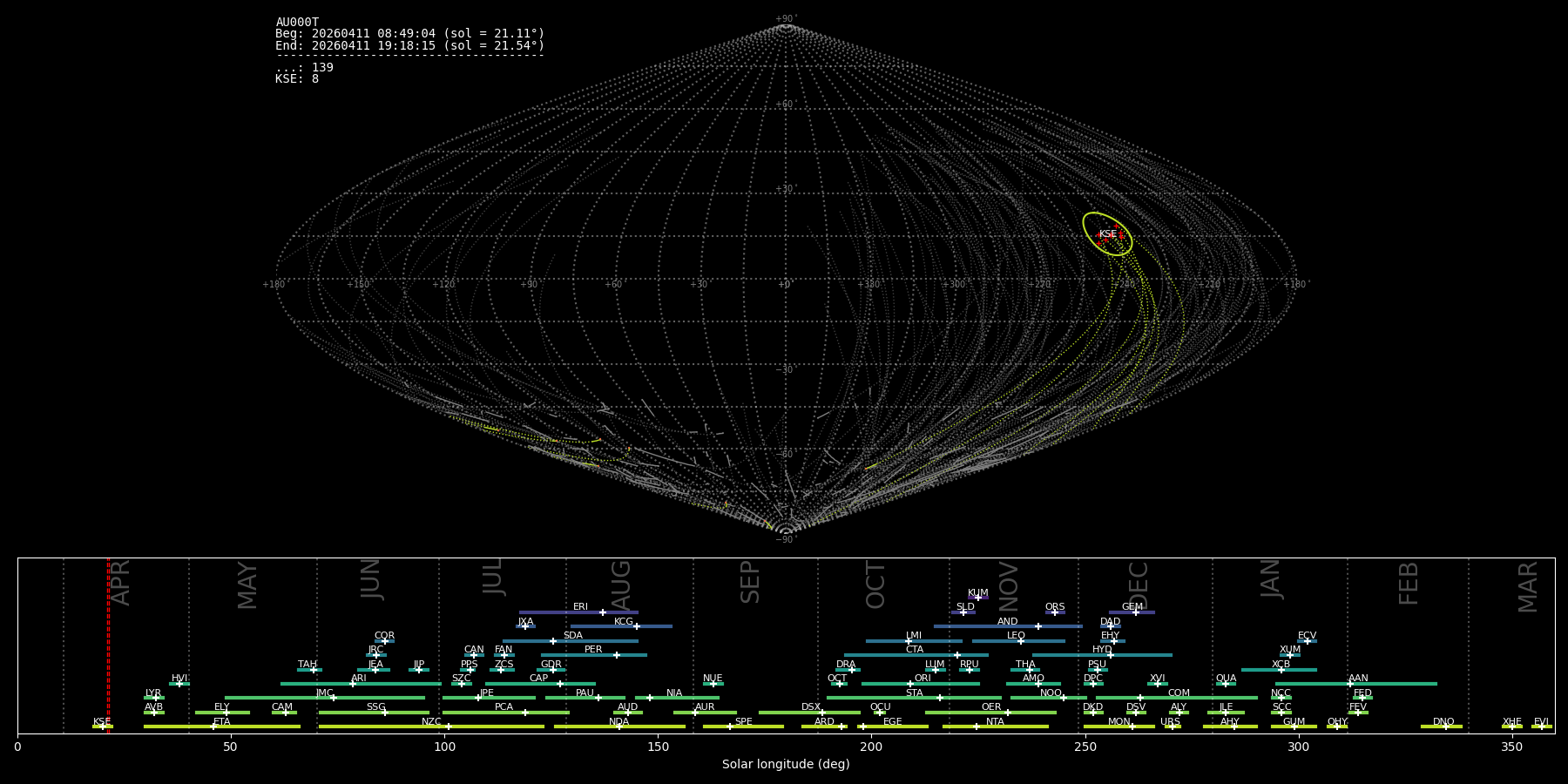Viewport: 1568px width, 784px height.
Task: Click the ERI shower label
Action: [580, 607]
